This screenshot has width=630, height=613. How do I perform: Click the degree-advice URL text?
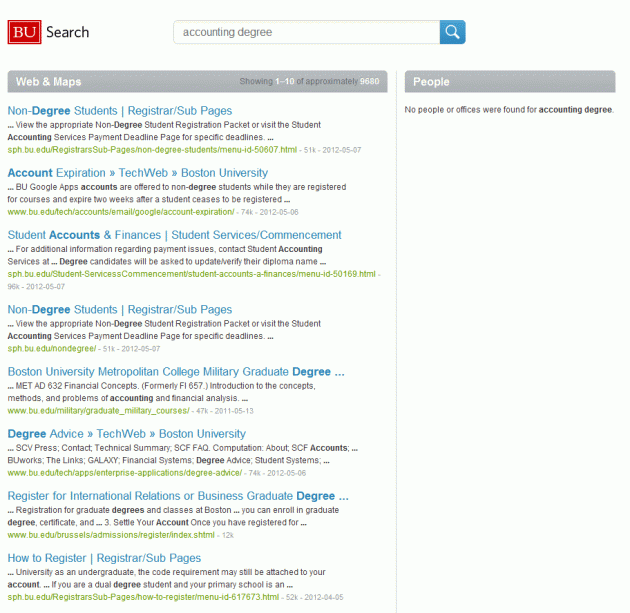tap(125, 473)
